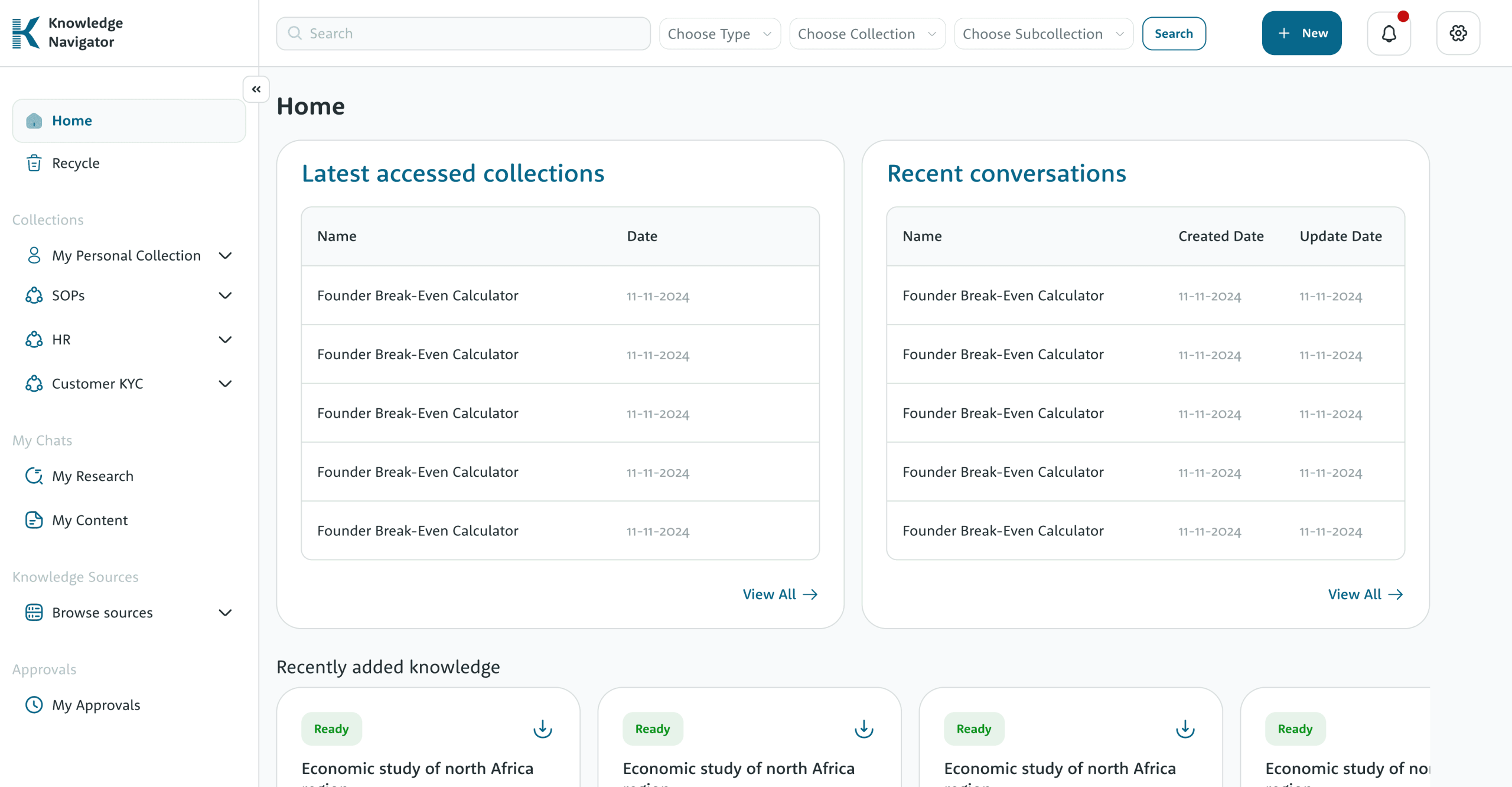Expand the SOPs collection
Viewport: 1512px width, 787px height.
tap(225, 295)
